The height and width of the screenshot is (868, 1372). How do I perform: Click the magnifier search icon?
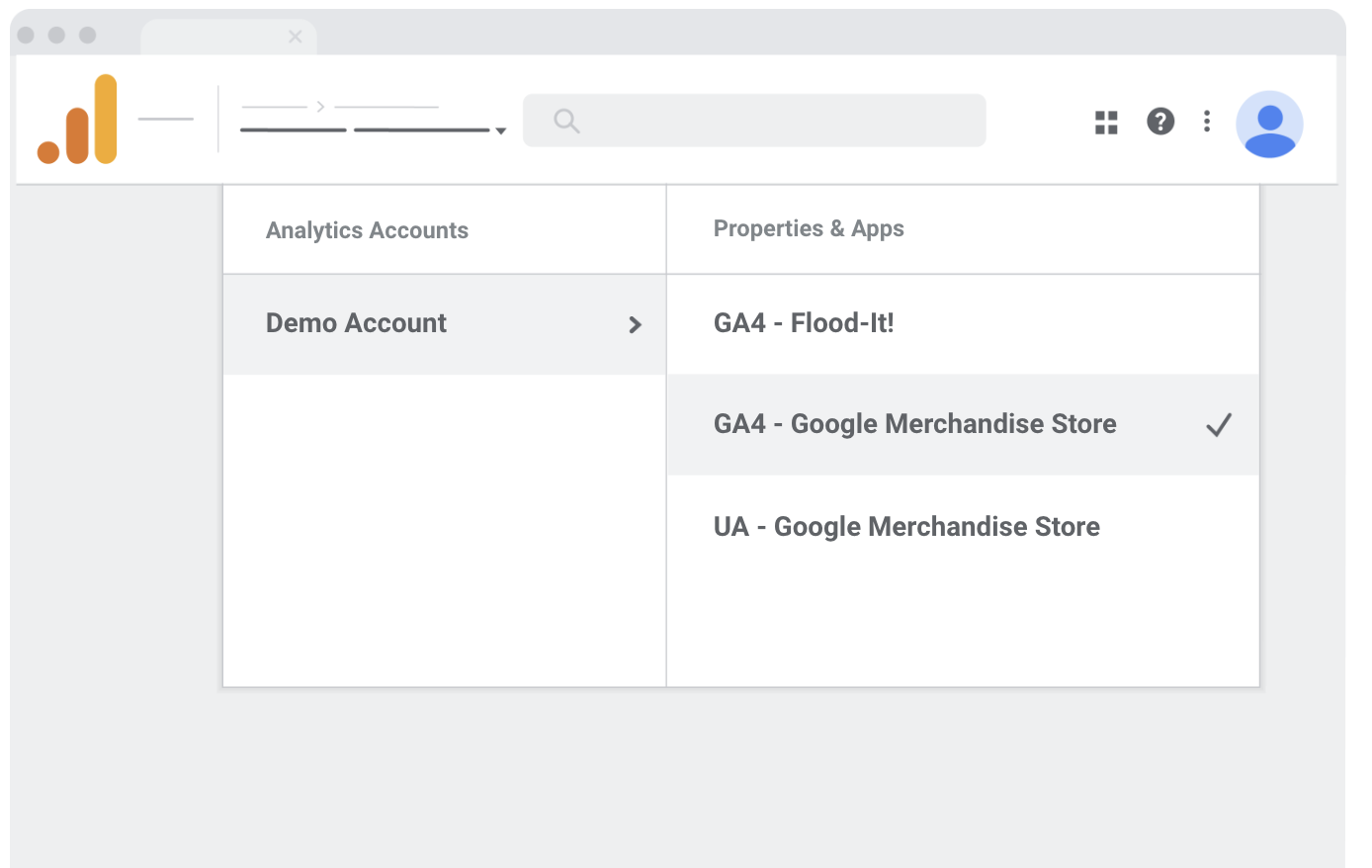tap(566, 121)
